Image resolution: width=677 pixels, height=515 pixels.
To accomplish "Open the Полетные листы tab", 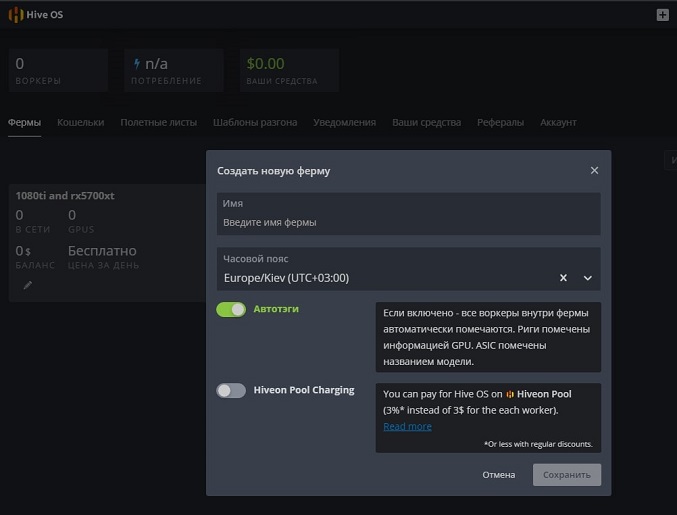I will pos(158,123).
